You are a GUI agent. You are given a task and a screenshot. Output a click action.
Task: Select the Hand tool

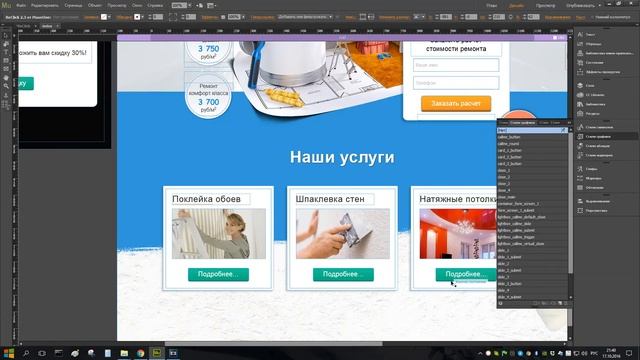6,78
